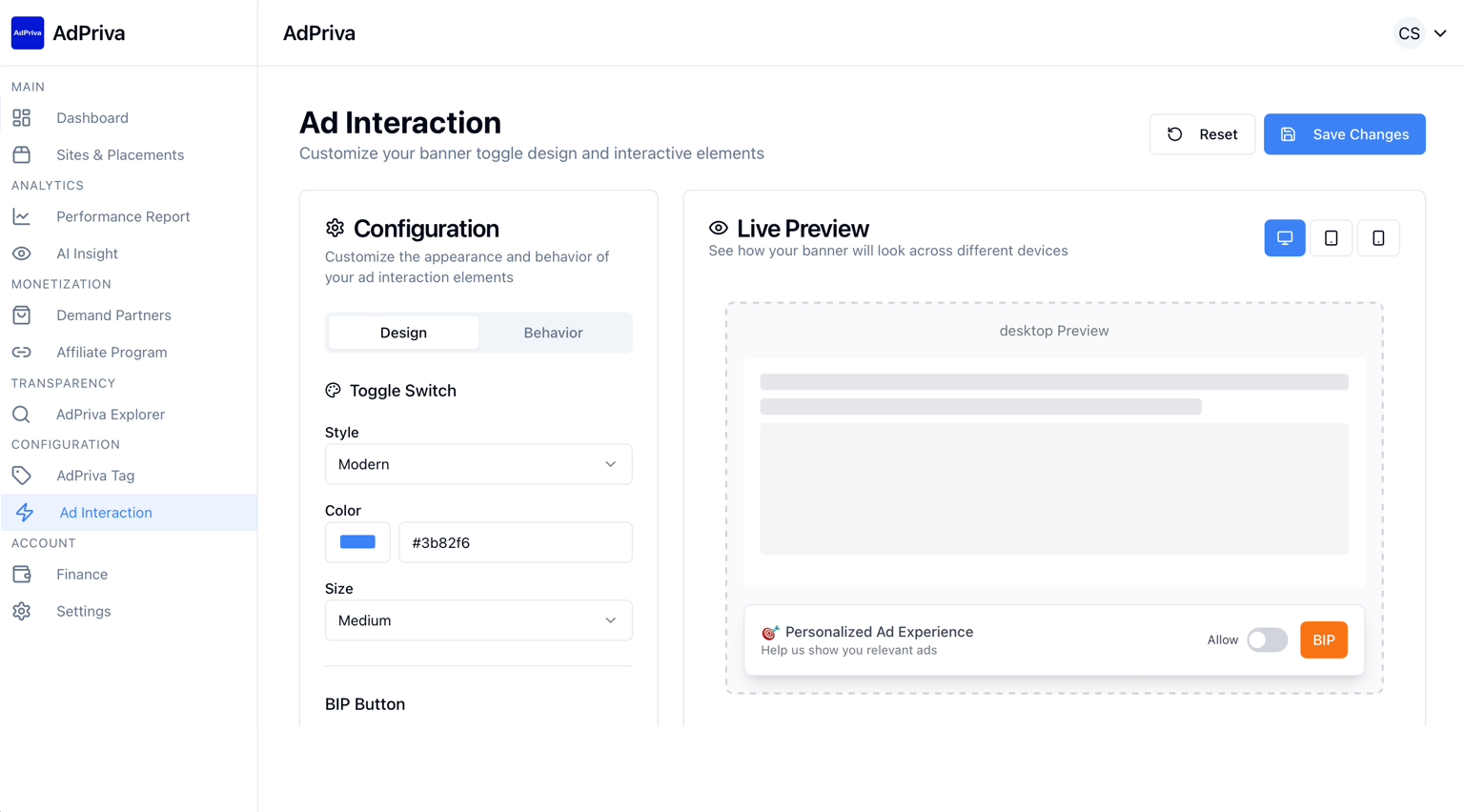Switch to the Behavior tab
Screen dimensions: 1464x812
pyautogui.click(x=553, y=333)
